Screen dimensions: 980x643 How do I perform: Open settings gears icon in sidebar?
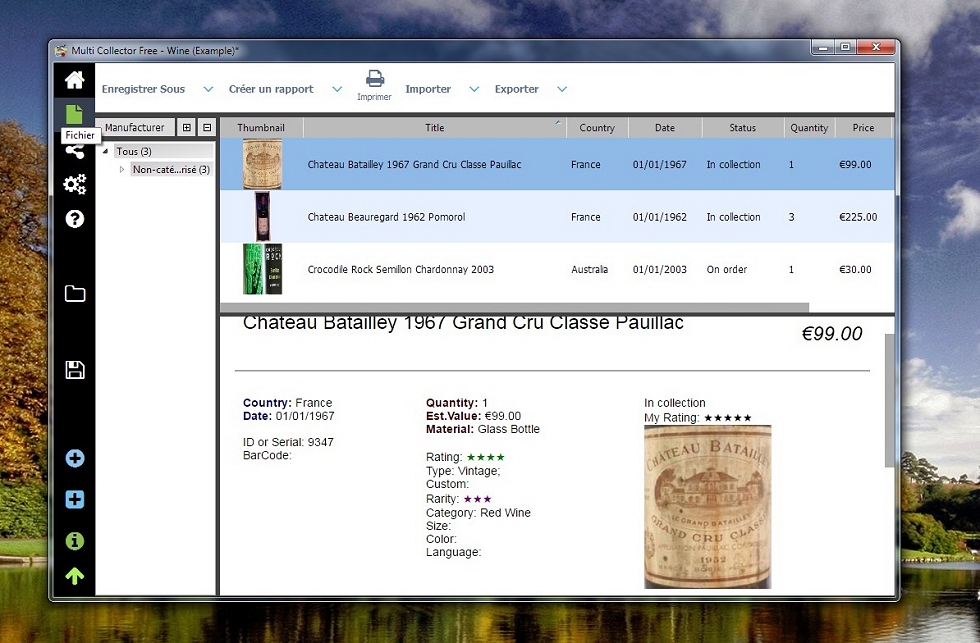[x=74, y=184]
